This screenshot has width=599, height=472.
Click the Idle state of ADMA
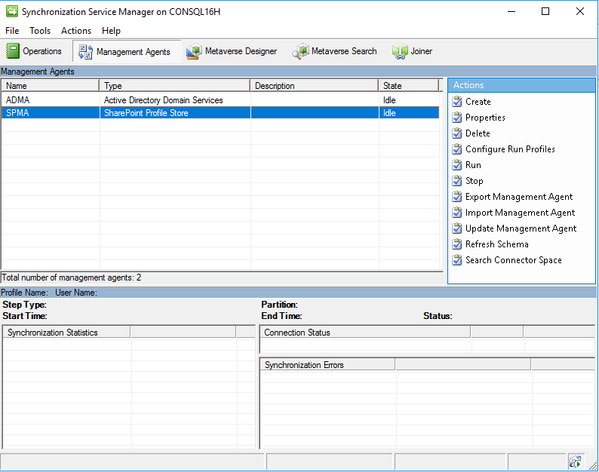click(x=389, y=100)
